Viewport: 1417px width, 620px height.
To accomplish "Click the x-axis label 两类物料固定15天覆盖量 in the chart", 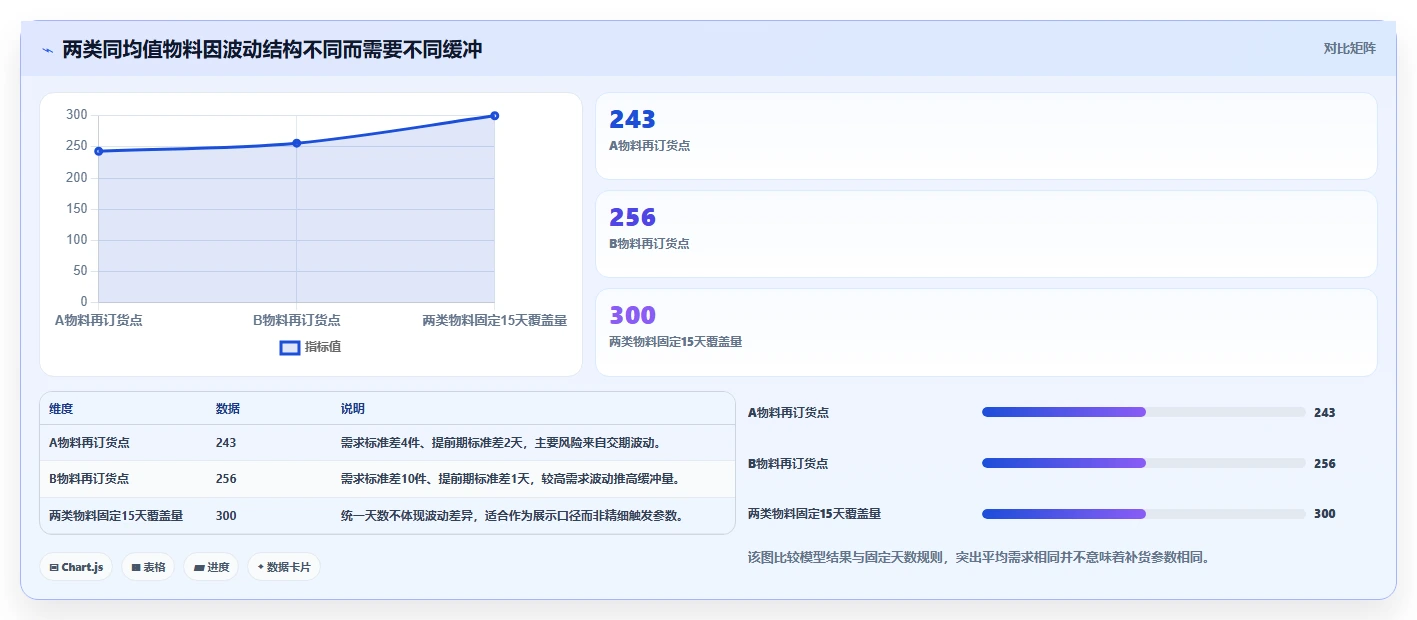I will pyautogui.click(x=495, y=320).
